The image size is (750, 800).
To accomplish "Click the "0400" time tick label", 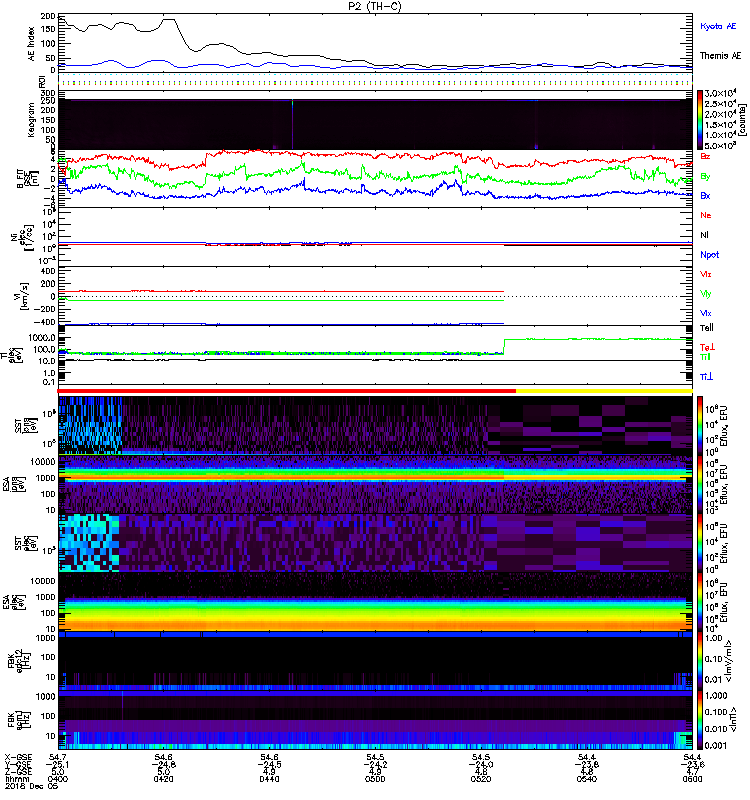I will (x=58, y=779).
